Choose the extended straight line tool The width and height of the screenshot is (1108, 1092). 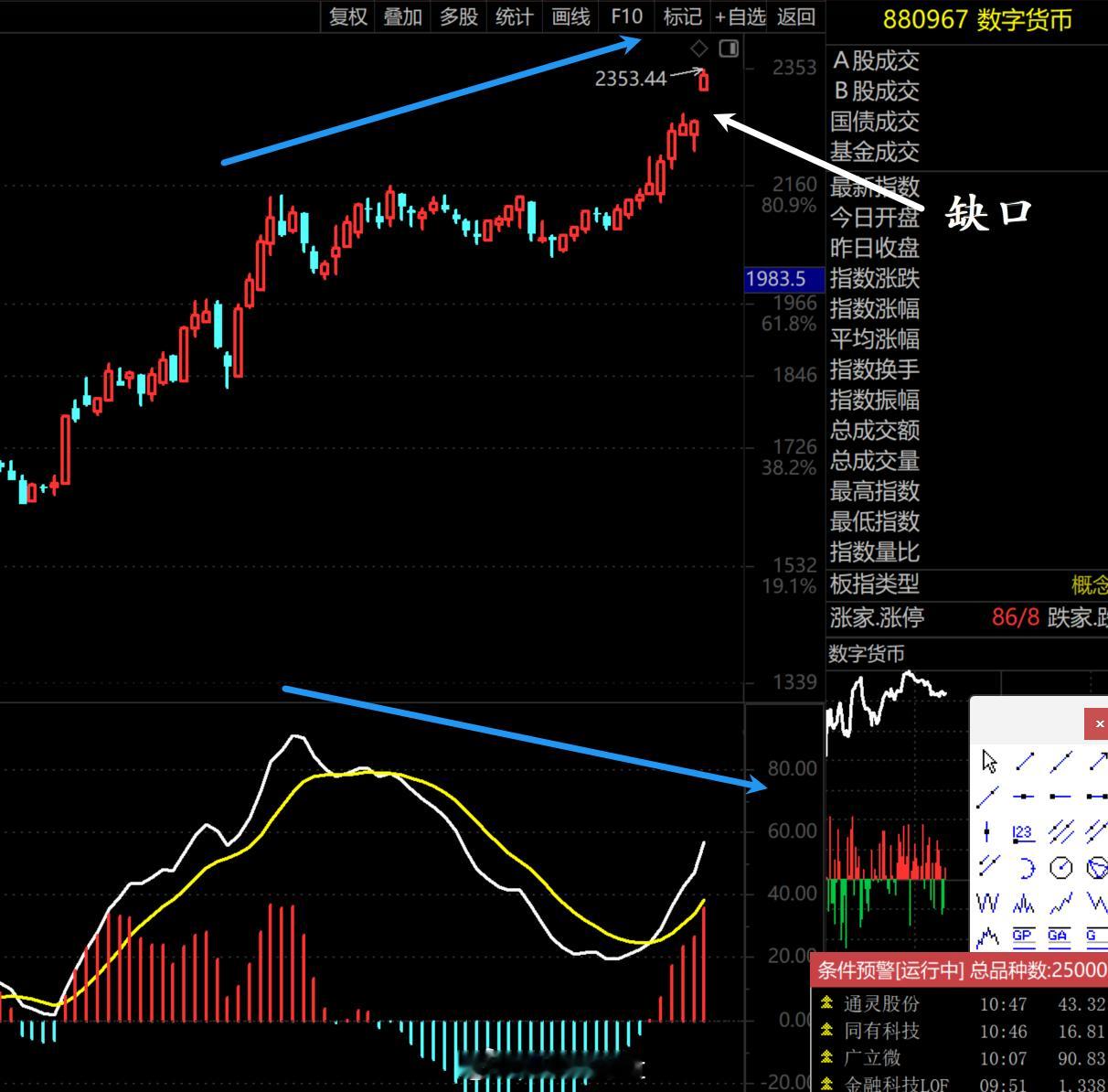[1060, 761]
